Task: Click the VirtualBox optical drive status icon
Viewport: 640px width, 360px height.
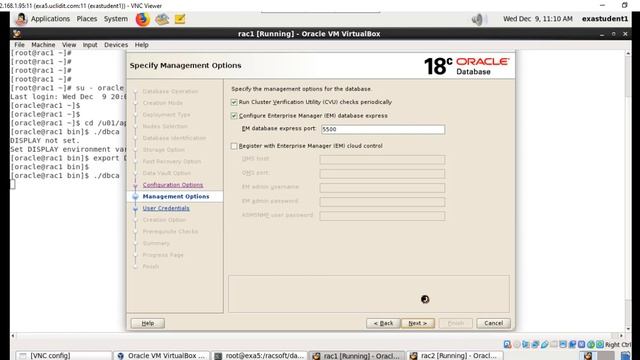Action: (517, 344)
